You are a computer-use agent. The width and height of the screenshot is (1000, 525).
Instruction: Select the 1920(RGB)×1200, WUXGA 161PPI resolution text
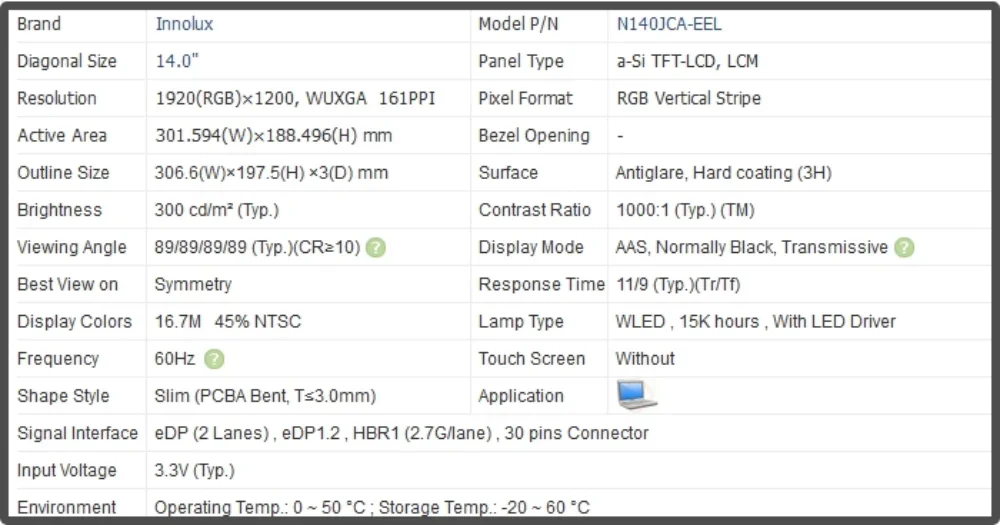click(295, 98)
